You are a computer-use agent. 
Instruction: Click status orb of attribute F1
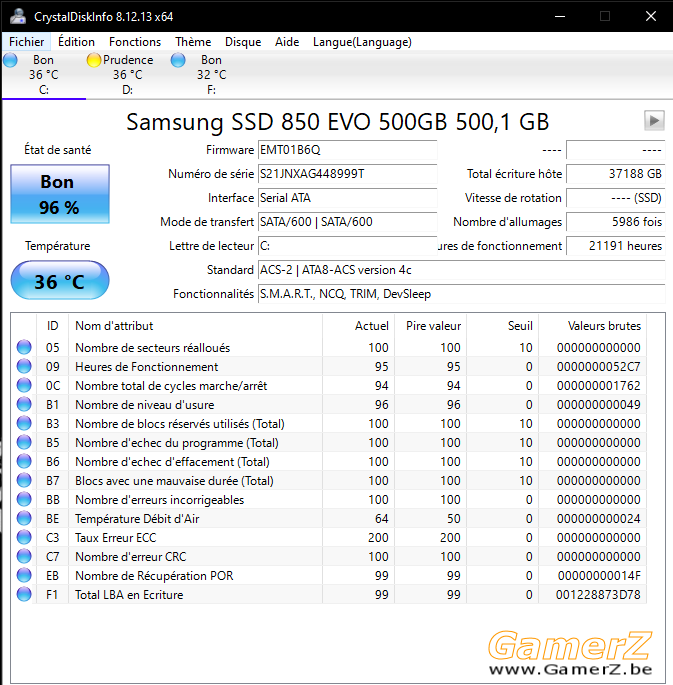coord(24,594)
